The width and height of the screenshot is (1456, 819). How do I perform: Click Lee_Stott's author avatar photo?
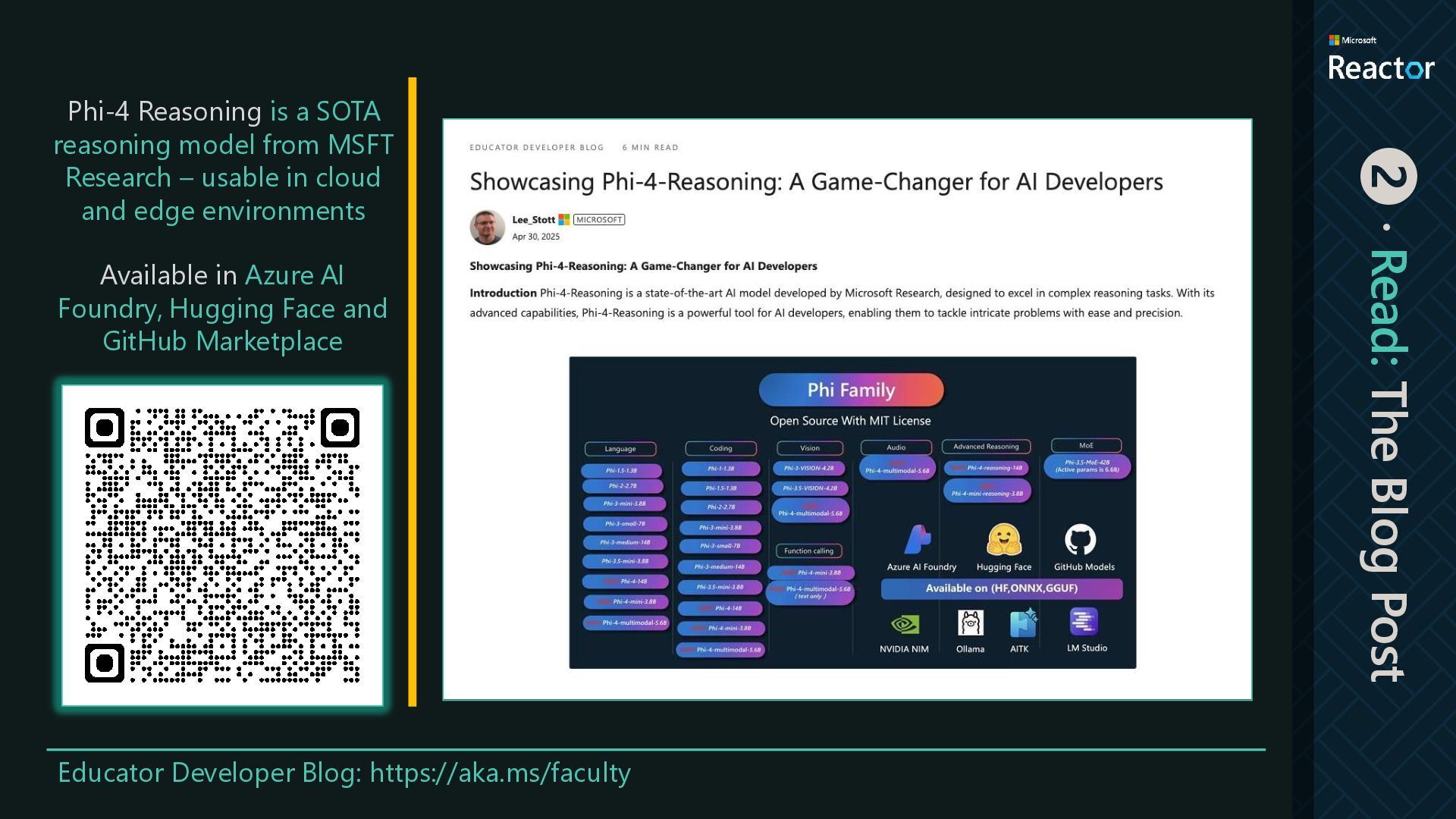click(488, 227)
